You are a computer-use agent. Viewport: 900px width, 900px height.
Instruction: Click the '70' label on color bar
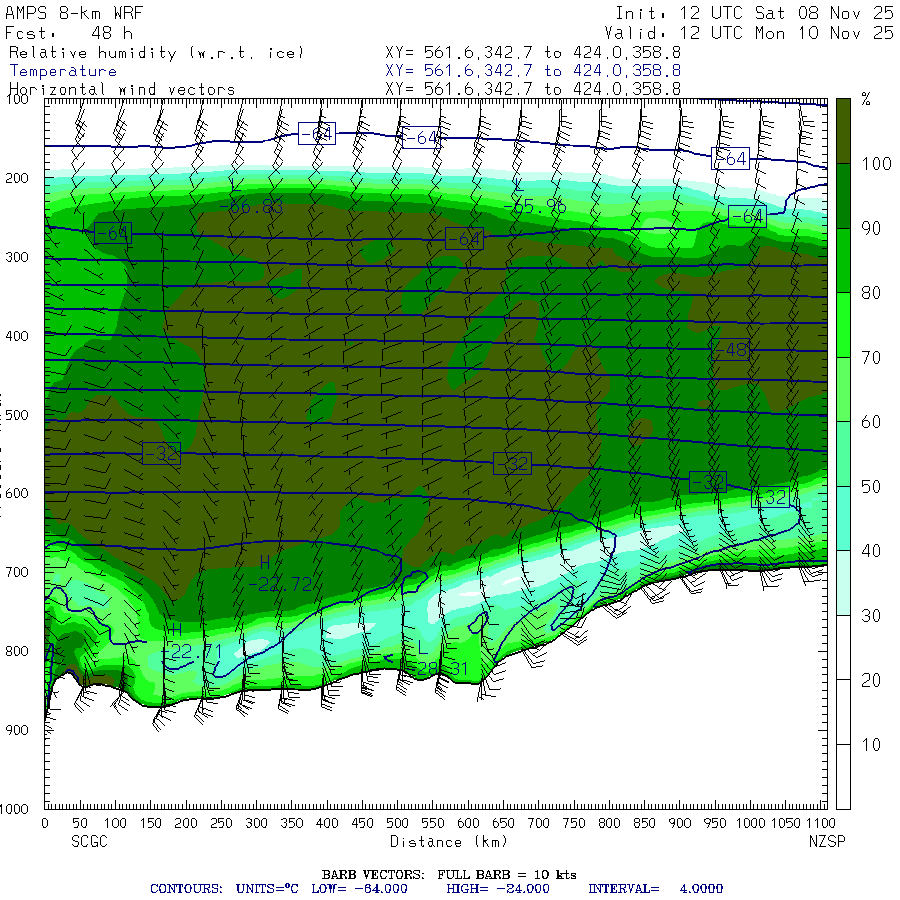click(x=871, y=358)
